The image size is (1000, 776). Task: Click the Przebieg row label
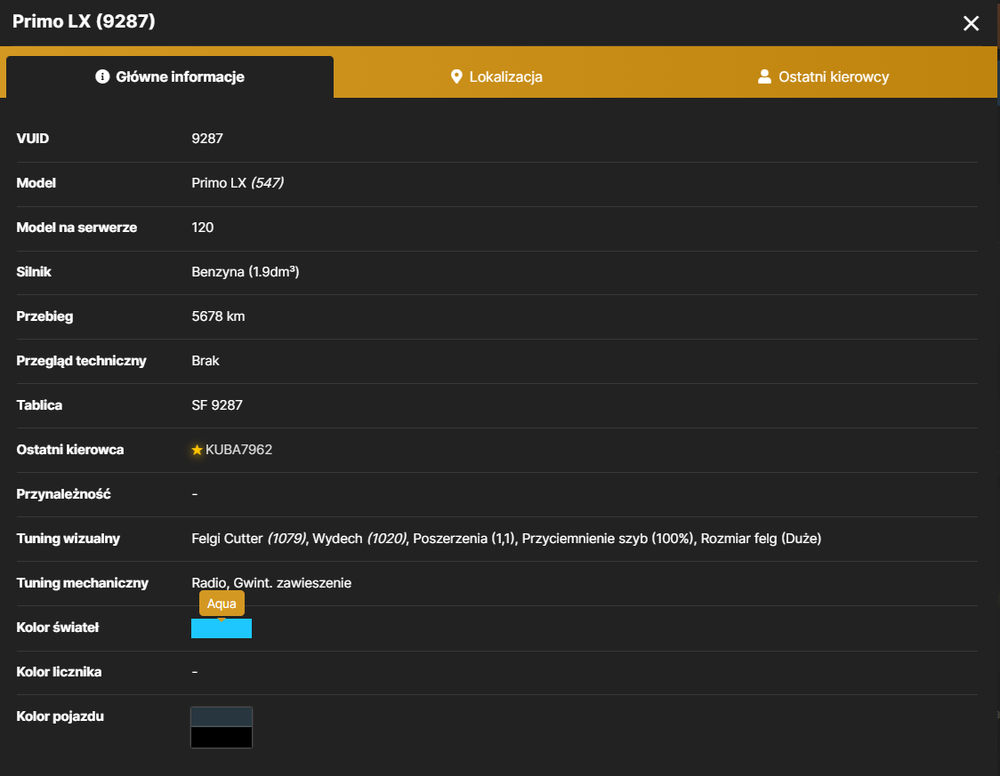click(45, 316)
